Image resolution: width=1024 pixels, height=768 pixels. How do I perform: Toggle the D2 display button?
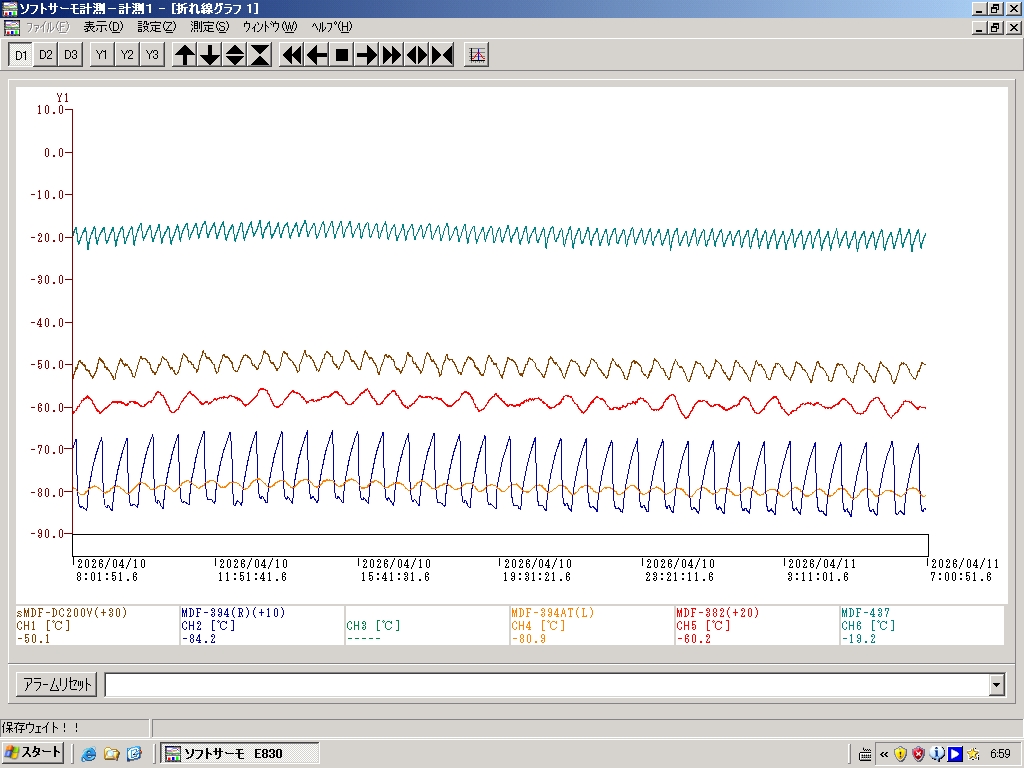[46, 55]
